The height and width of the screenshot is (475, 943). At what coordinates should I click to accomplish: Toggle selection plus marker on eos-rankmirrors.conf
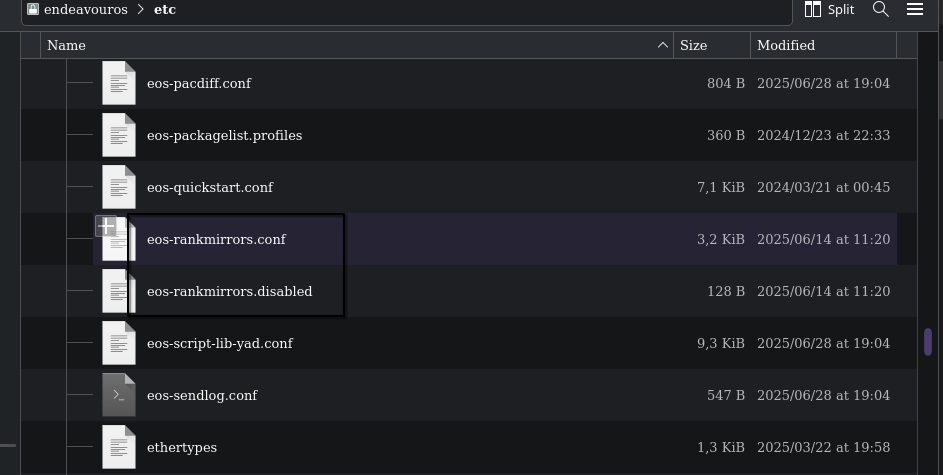[106, 227]
